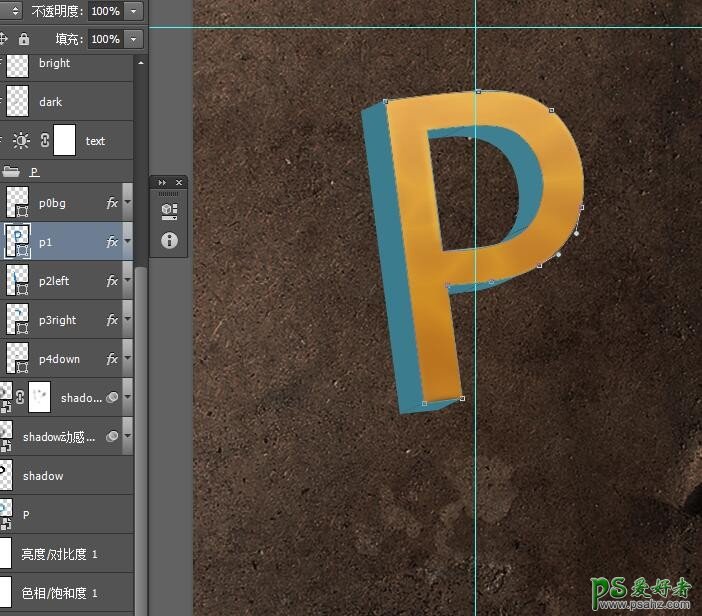Click the P group folder icon
The width and height of the screenshot is (702, 616).
point(12,172)
